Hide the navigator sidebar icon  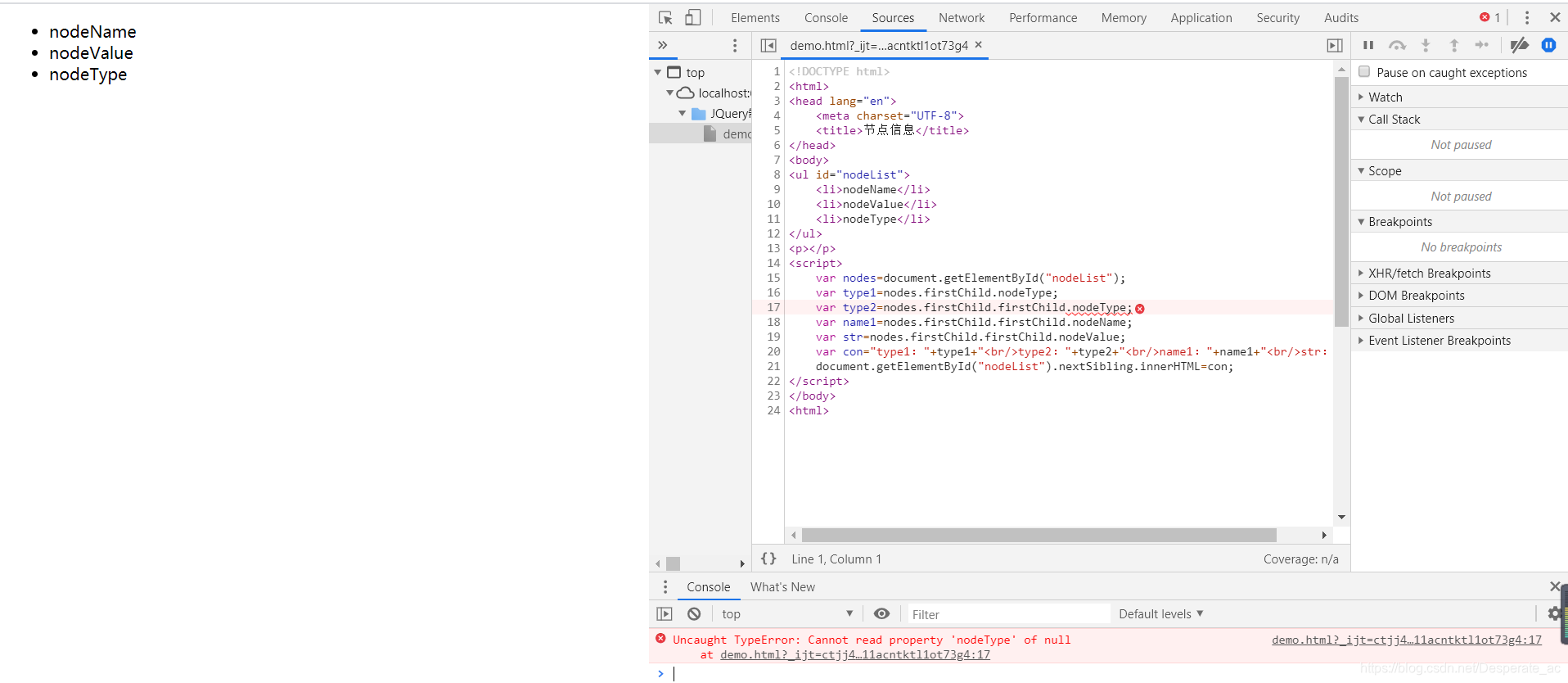tap(768, 45)
